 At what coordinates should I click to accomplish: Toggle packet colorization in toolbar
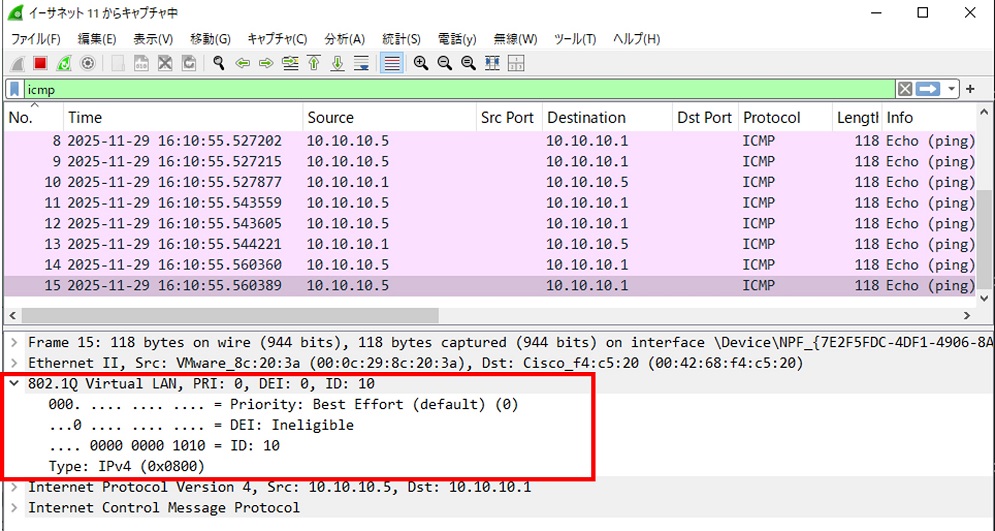coord(392,63)
